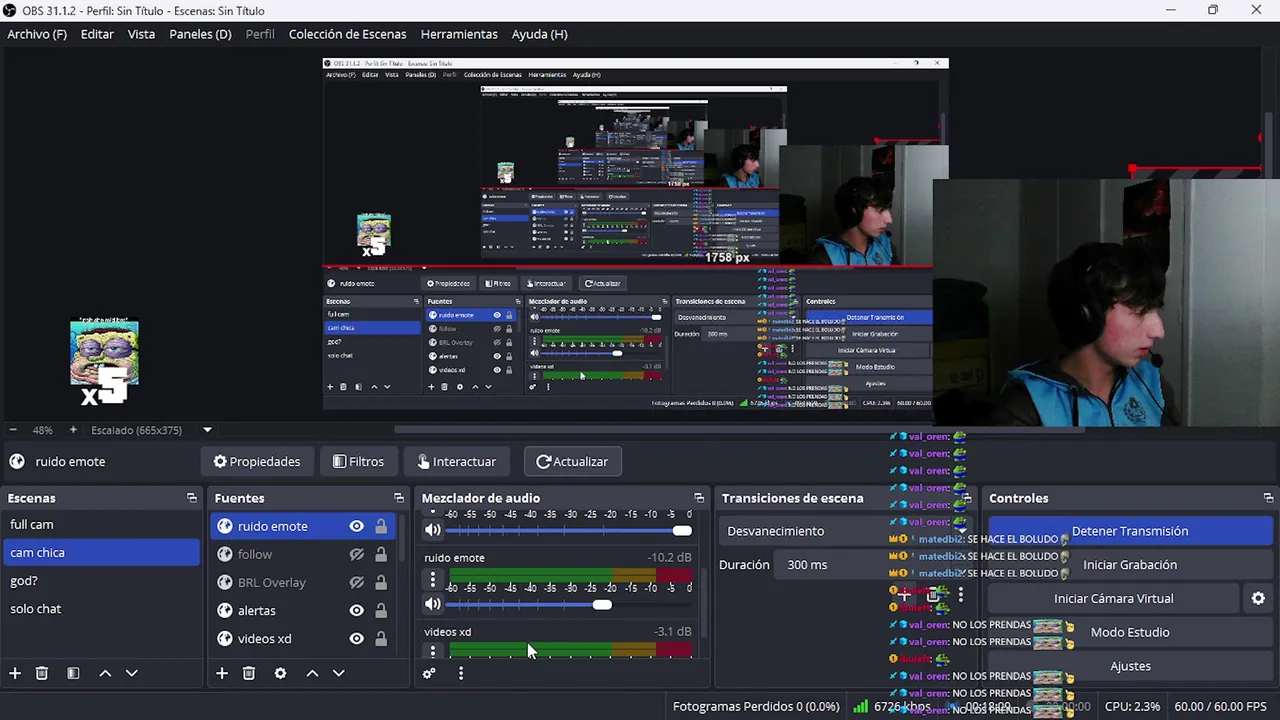
Task: Open ruido emote audio options three-dot menu
Action: (433, 579)
